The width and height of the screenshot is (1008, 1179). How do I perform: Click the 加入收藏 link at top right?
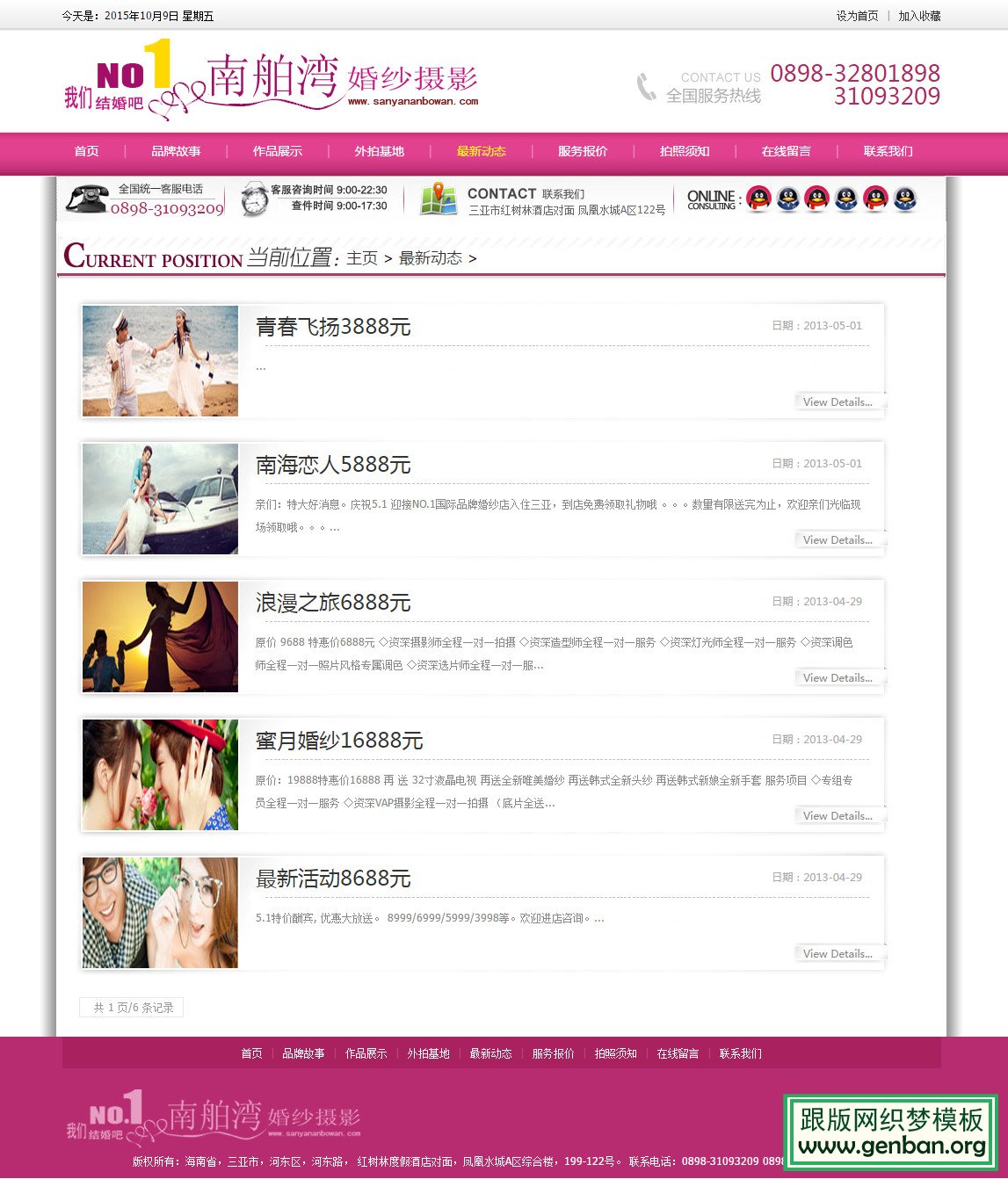click(x=919, y=16)
